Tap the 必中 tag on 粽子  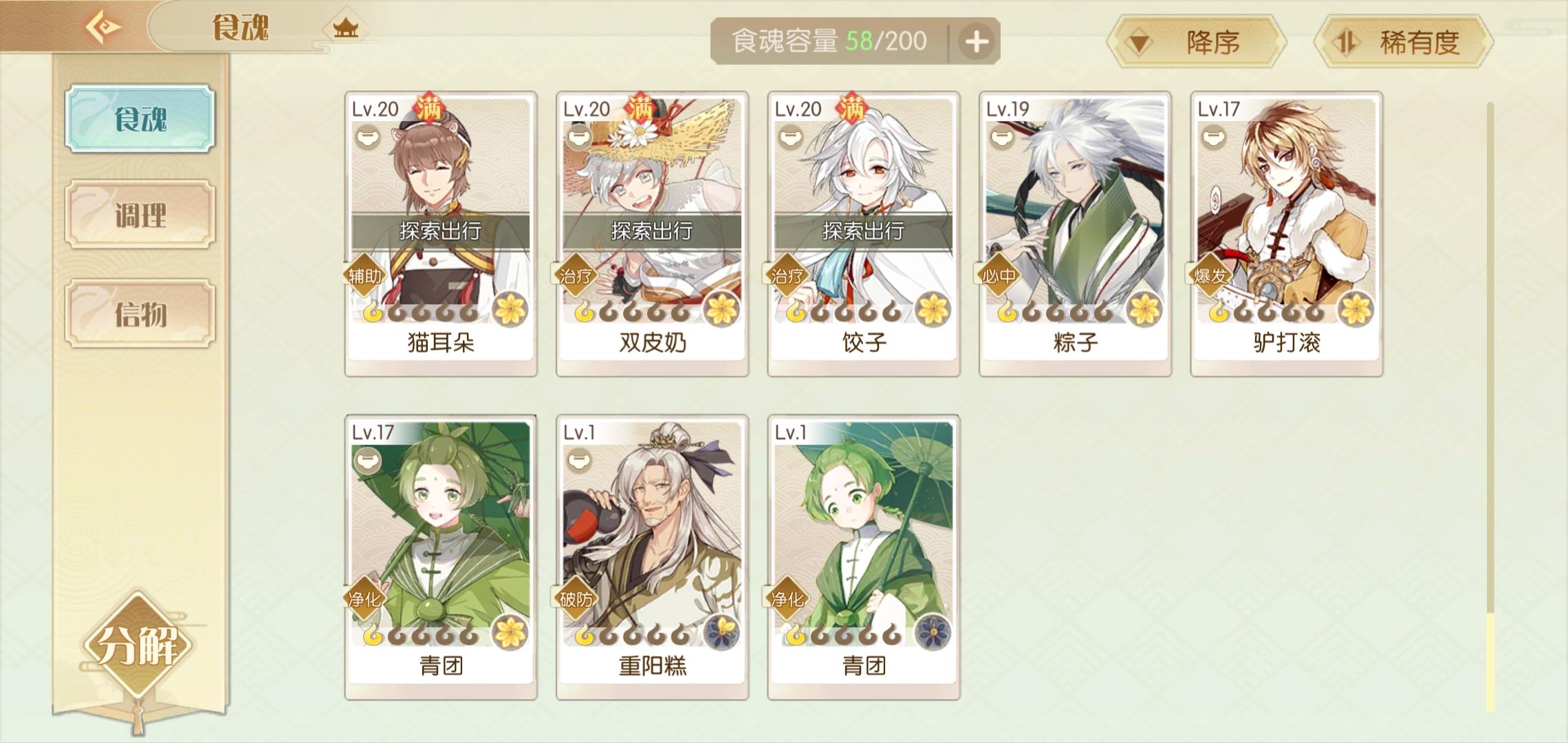[999, 276]
